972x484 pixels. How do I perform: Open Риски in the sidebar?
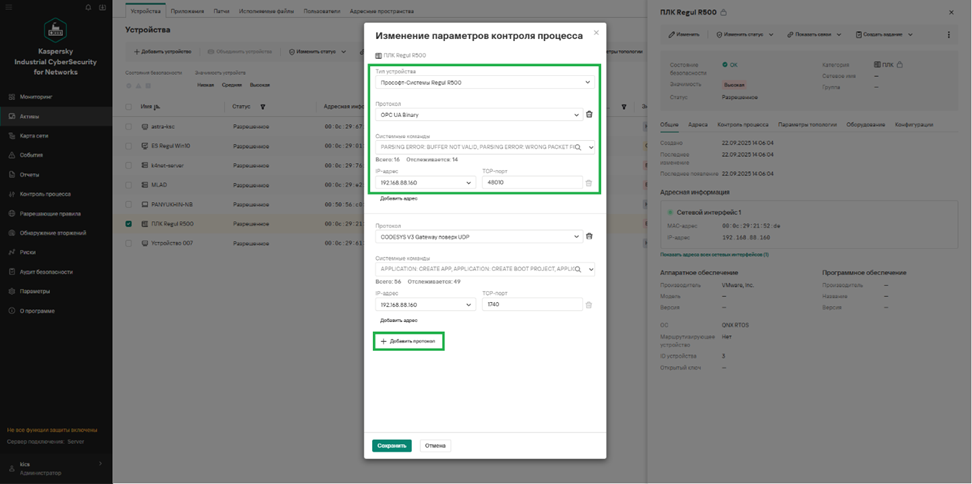27,252
